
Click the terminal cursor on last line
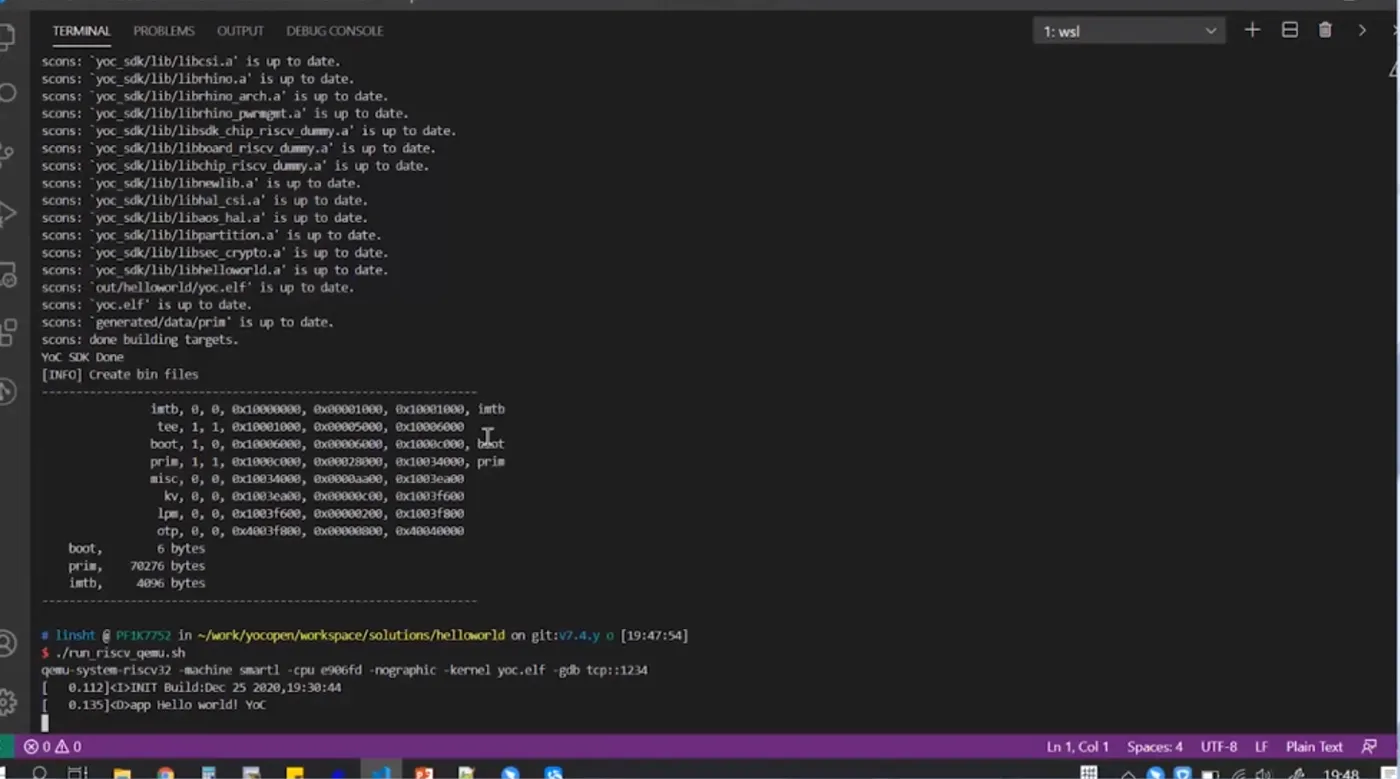pyautogui.click(x=45, y=722)
